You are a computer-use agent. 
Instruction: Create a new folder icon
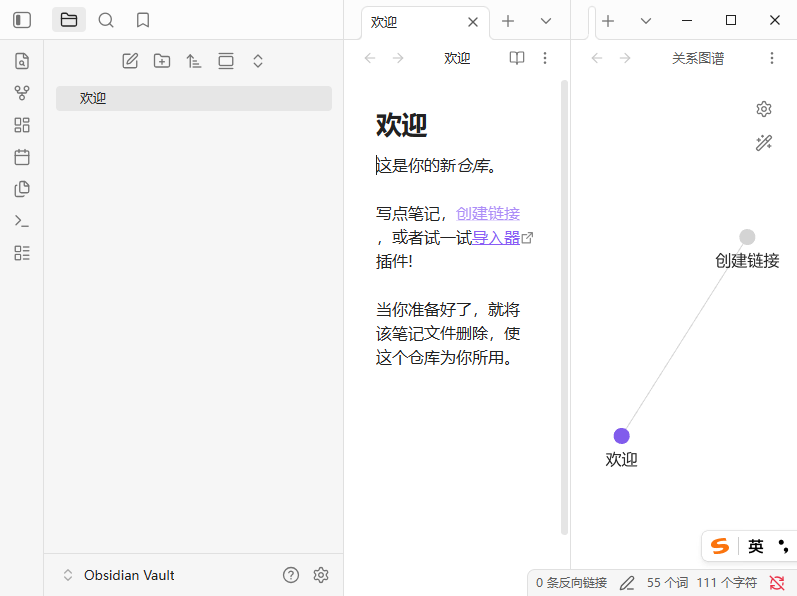tap(162, 61)
